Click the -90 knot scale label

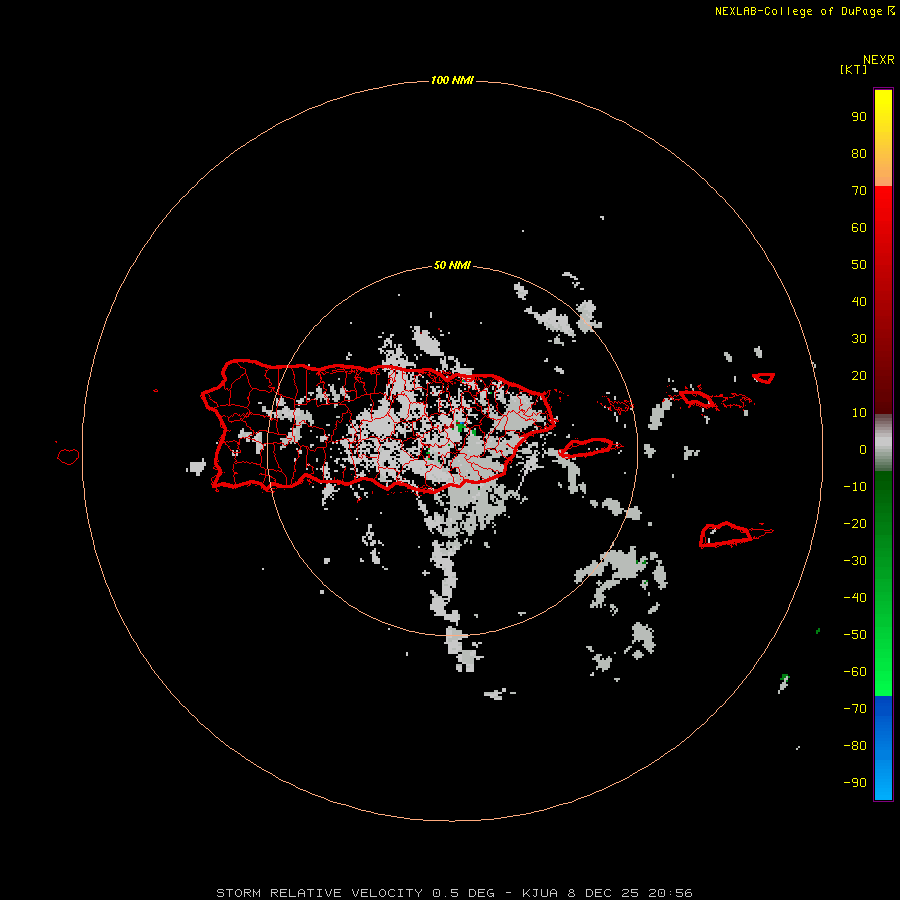(x=855, y=783)
